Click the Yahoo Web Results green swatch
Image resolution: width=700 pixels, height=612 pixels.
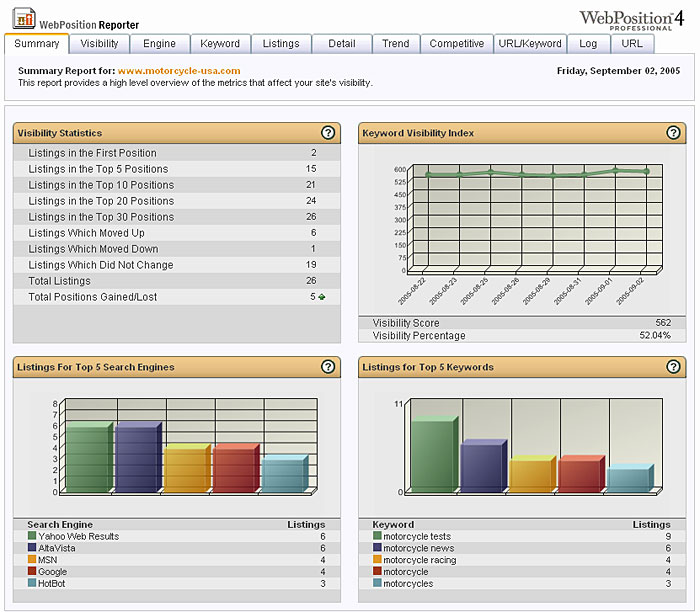[x=32, y=536]
